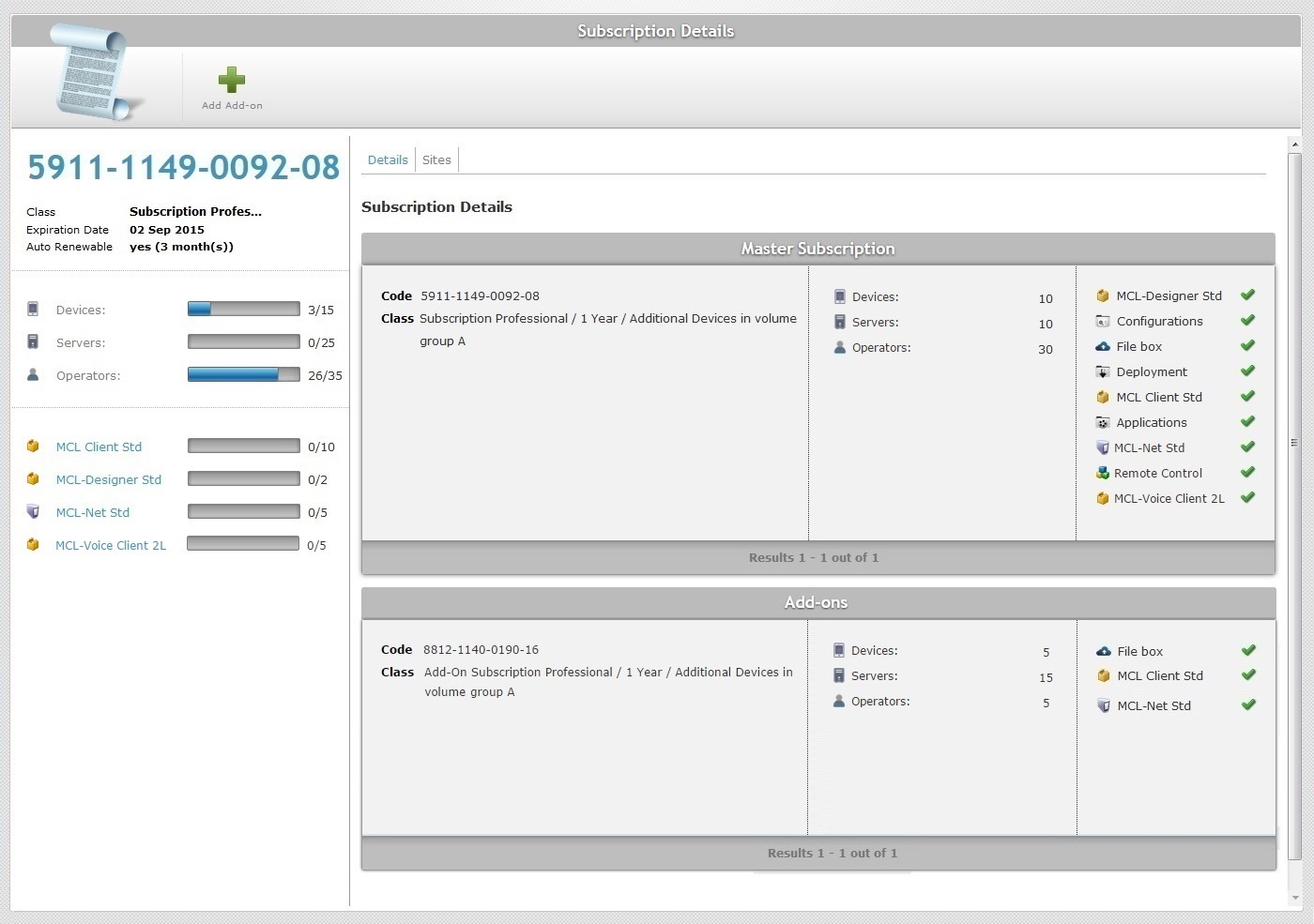The image size is (1314, 924).
Task: Click Add-ons Results 1 - 1 footer
Action: click(818, 853)
